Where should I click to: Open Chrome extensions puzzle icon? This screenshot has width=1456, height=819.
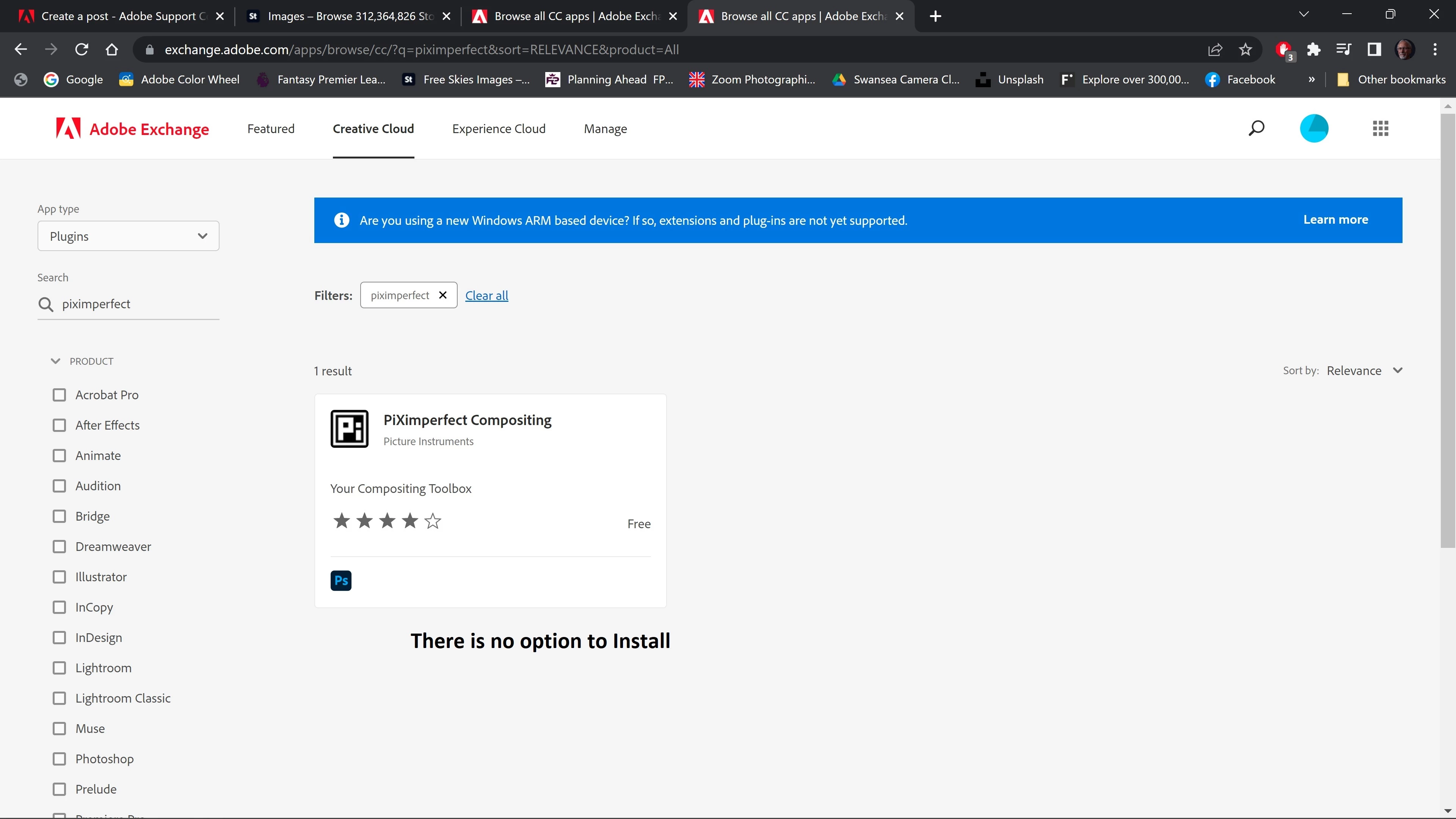click(1313, 50)
